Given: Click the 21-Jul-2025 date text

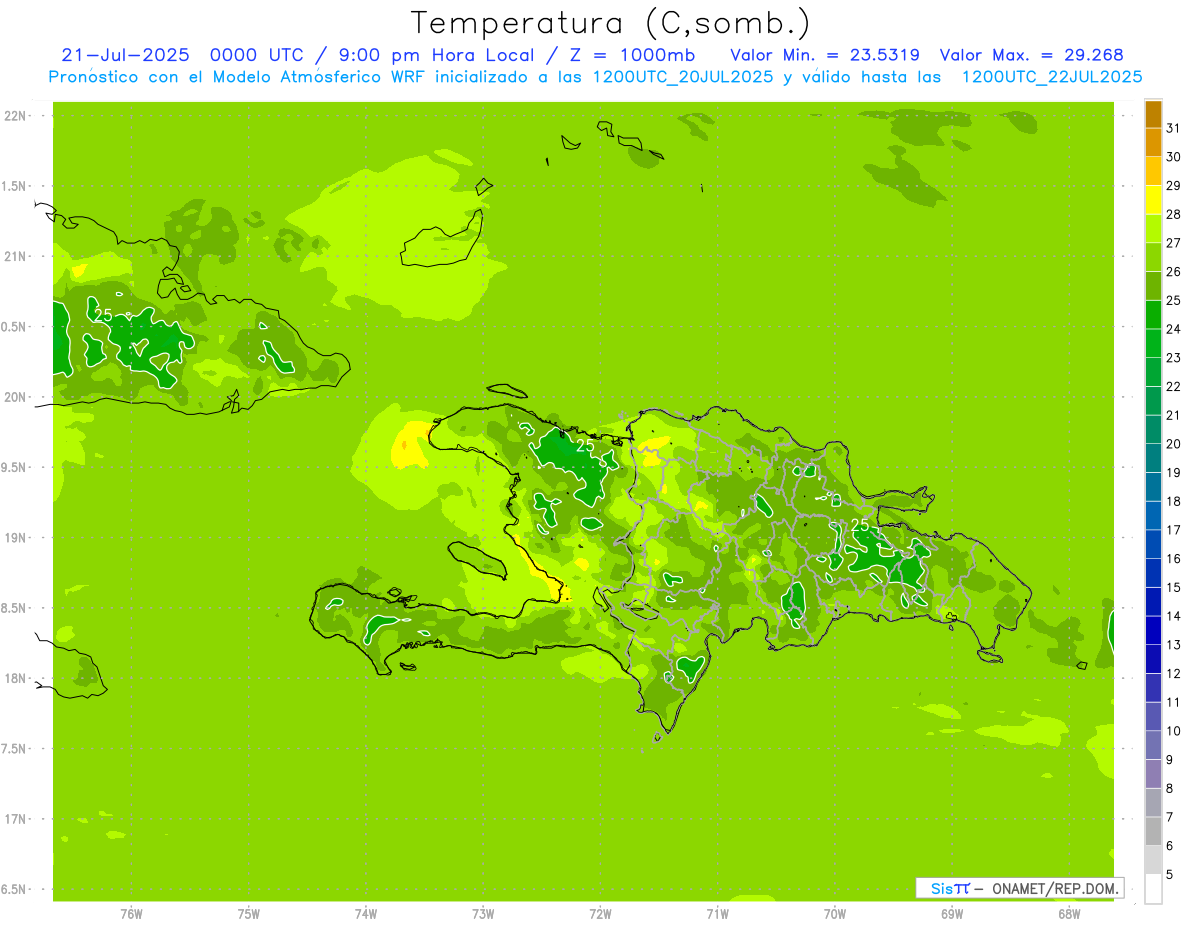Looking at the screenshot, I should point(125,55).
